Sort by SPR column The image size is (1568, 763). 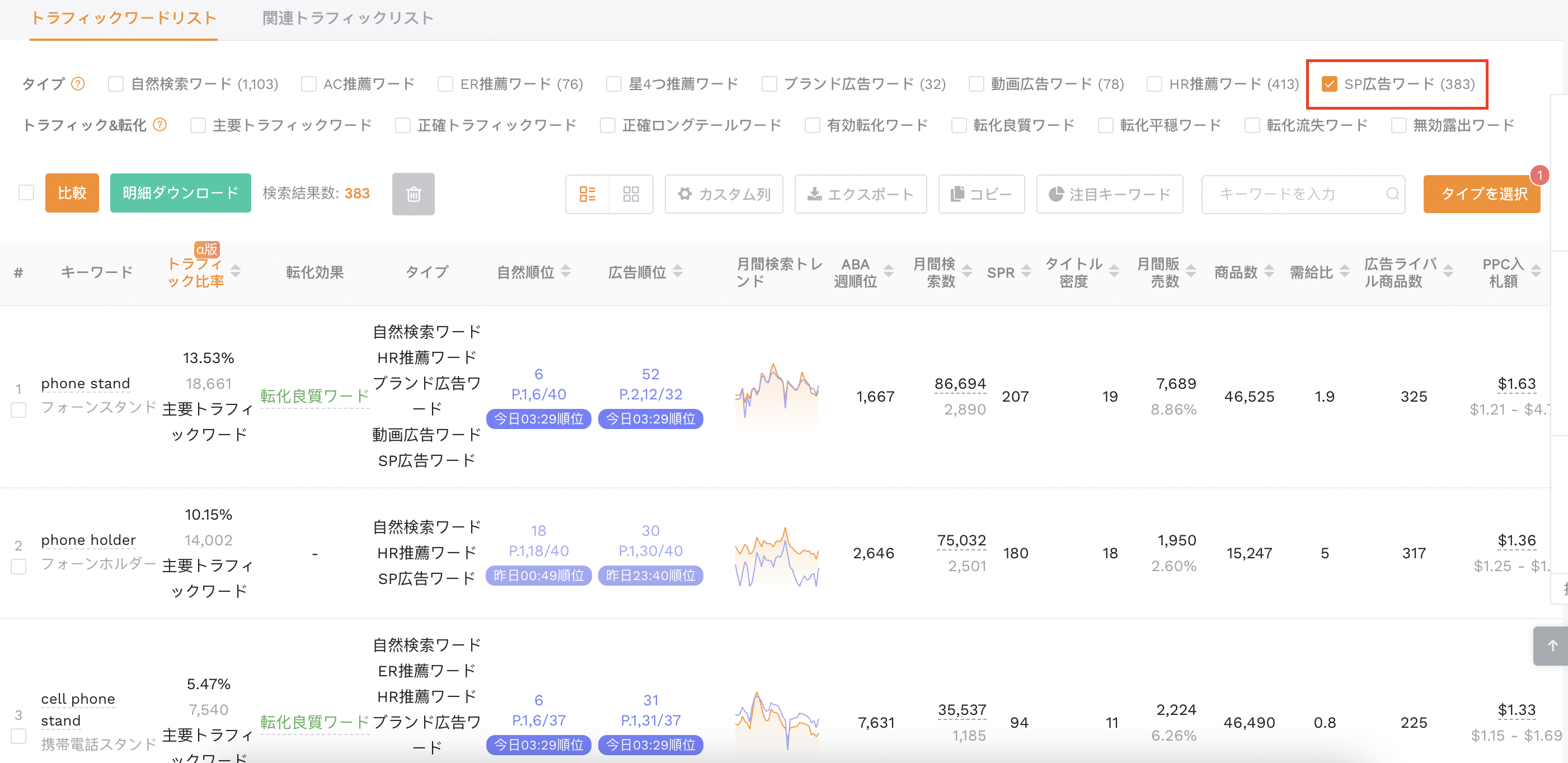(1026, 271)
